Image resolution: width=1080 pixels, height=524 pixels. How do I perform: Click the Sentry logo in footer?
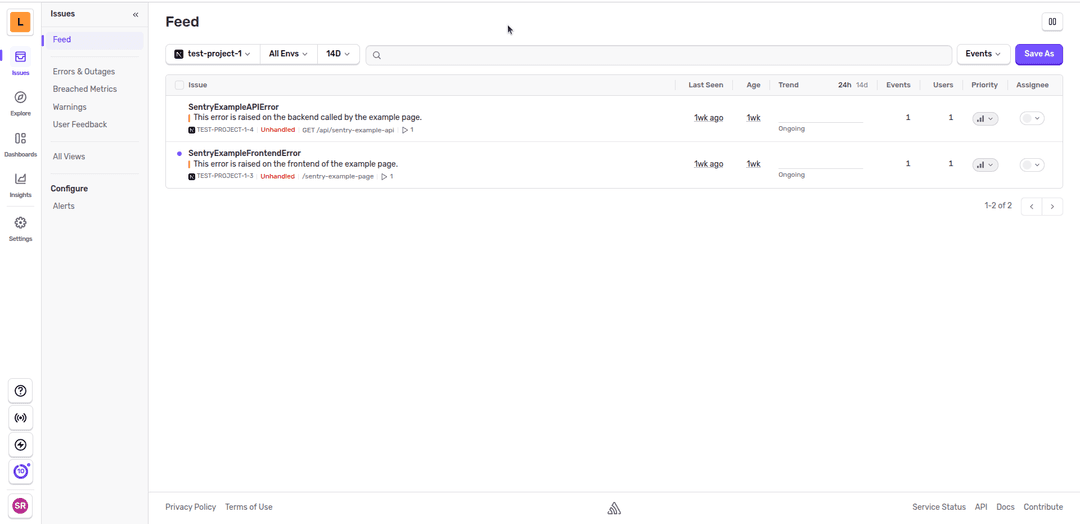pyautogui.click(x=614, y=508)
